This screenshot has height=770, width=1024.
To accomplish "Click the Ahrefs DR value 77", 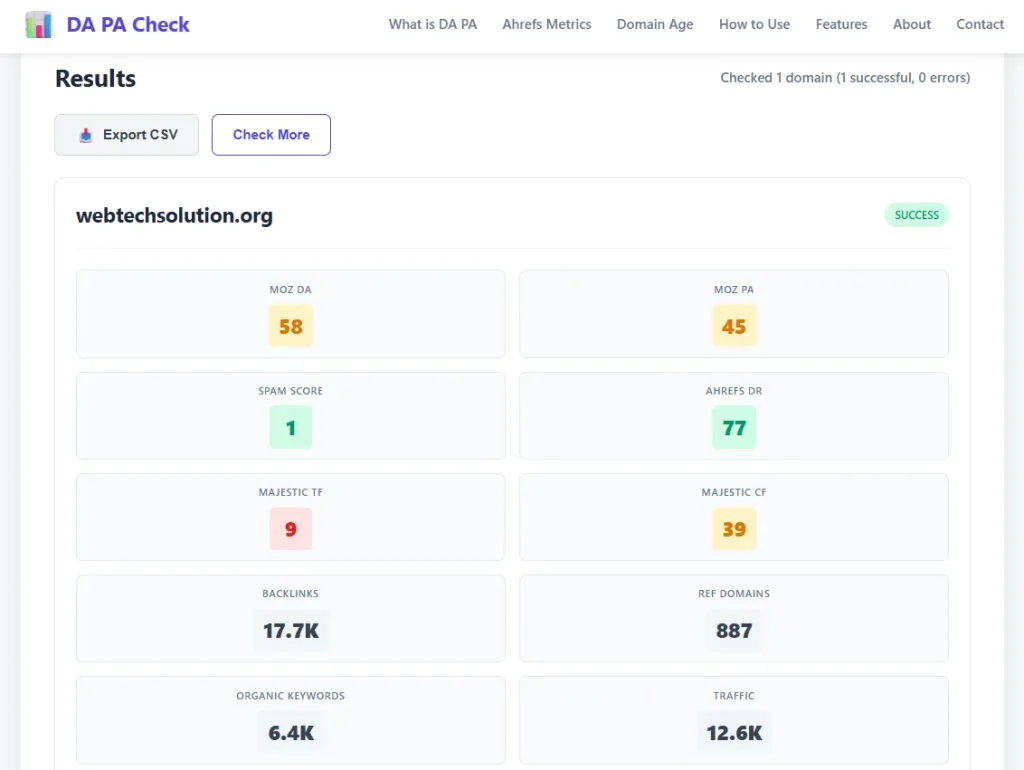I will pyautogui.click(x=734, y=427).
